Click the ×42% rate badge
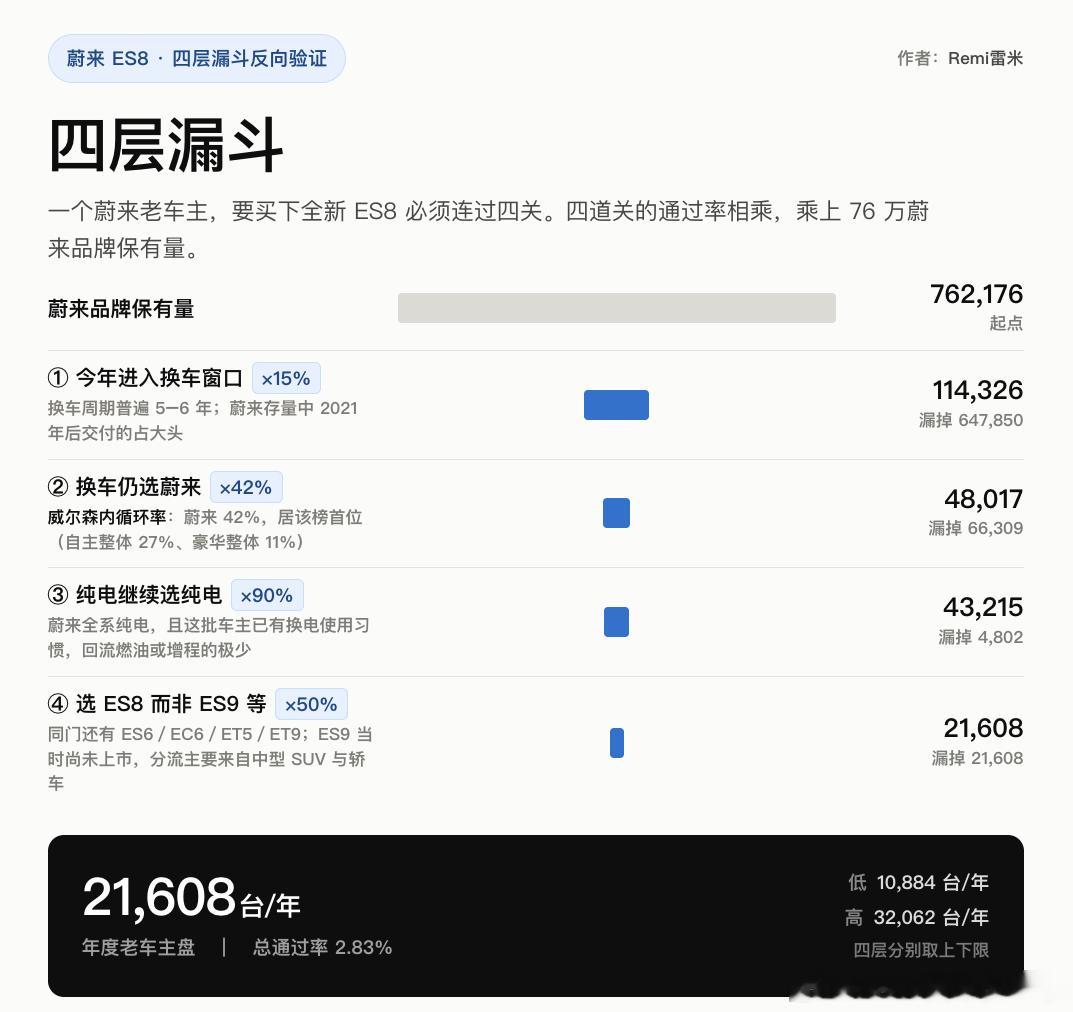 (x=246, y=487)
